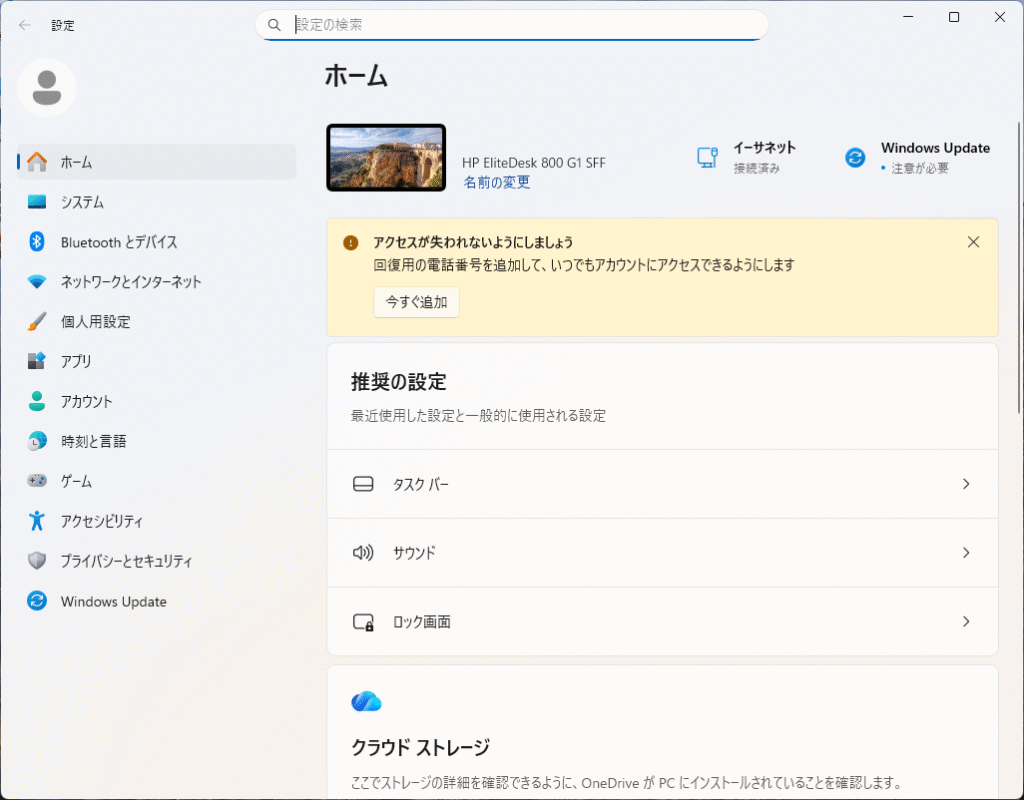
Task: Click the 個人用設定 paintbrush icon
Action: (x=37, y=322)
